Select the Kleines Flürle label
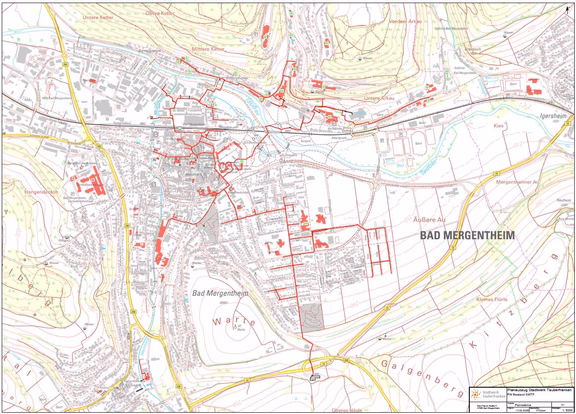 coord(492,299)
